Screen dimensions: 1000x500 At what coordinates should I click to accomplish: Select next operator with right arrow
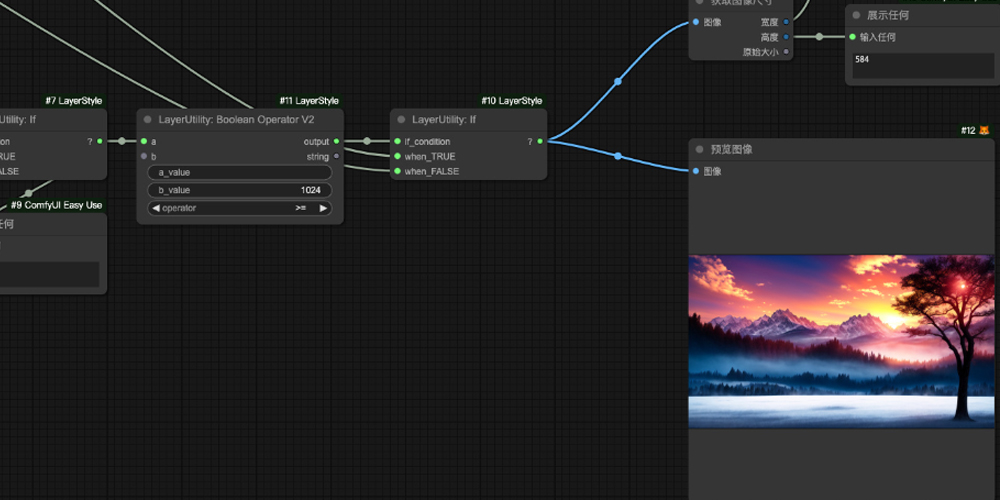pyautogui.click(x=323, y=208)
